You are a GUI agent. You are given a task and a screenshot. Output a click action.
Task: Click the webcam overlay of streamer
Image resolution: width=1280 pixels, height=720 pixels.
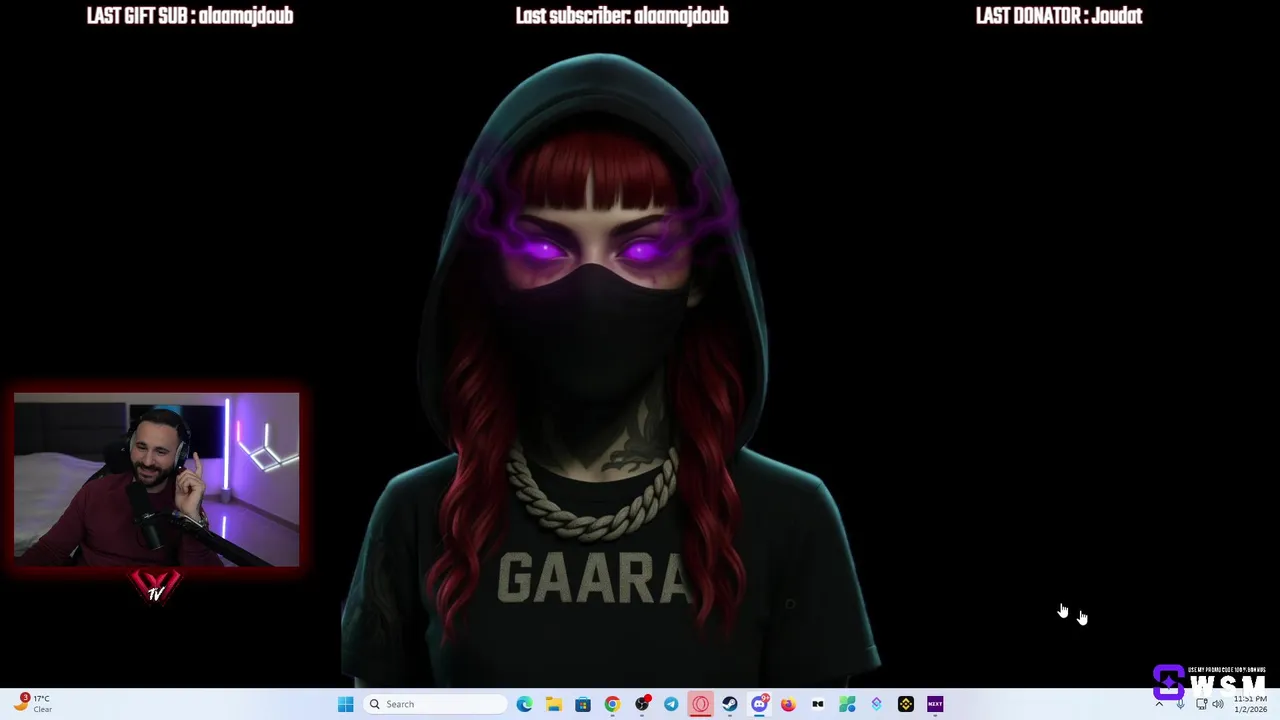[x=156, y=480]
